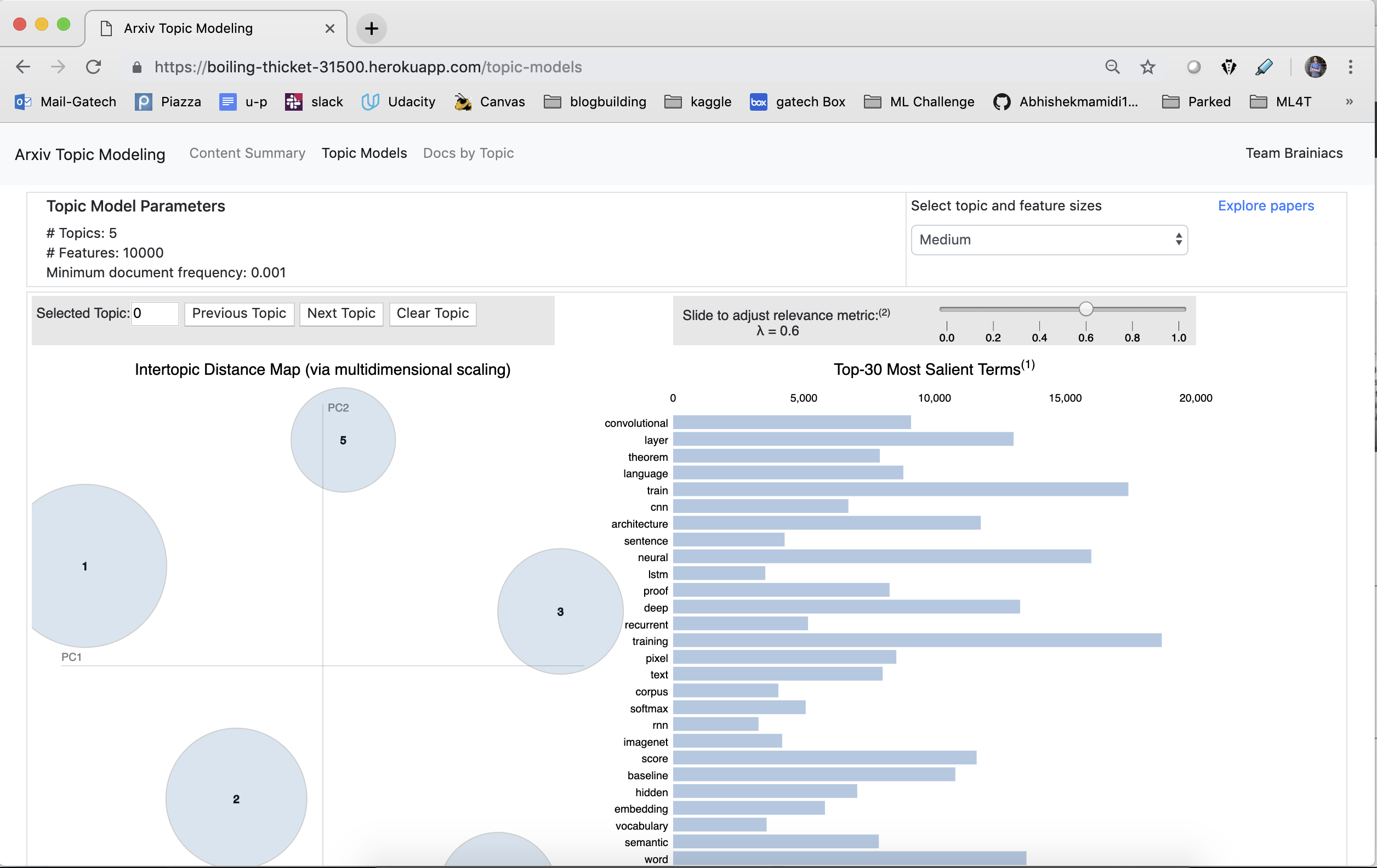Open the Chrome three-dot menu
The image size is (1377, 868).
coord(1350,67)
